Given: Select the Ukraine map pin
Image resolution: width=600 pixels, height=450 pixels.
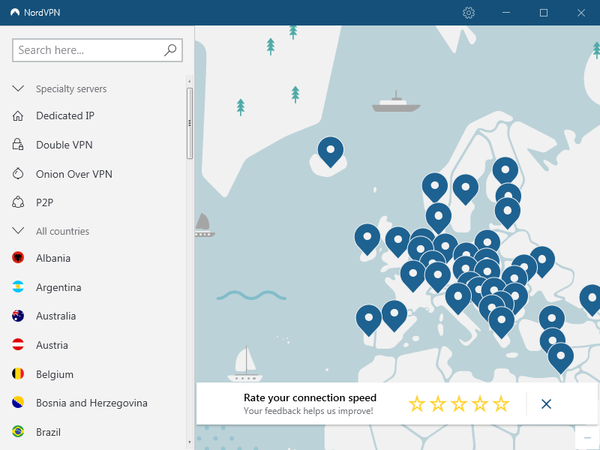Looking at the screenshot, I should (542, 261).
